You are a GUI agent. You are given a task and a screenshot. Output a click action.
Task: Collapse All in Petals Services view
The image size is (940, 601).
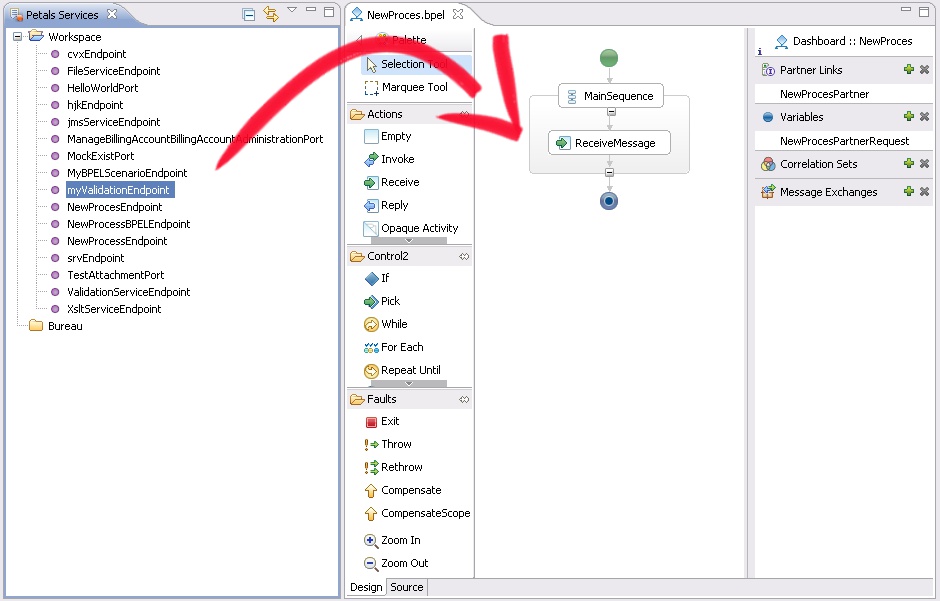tap(249, 14)
